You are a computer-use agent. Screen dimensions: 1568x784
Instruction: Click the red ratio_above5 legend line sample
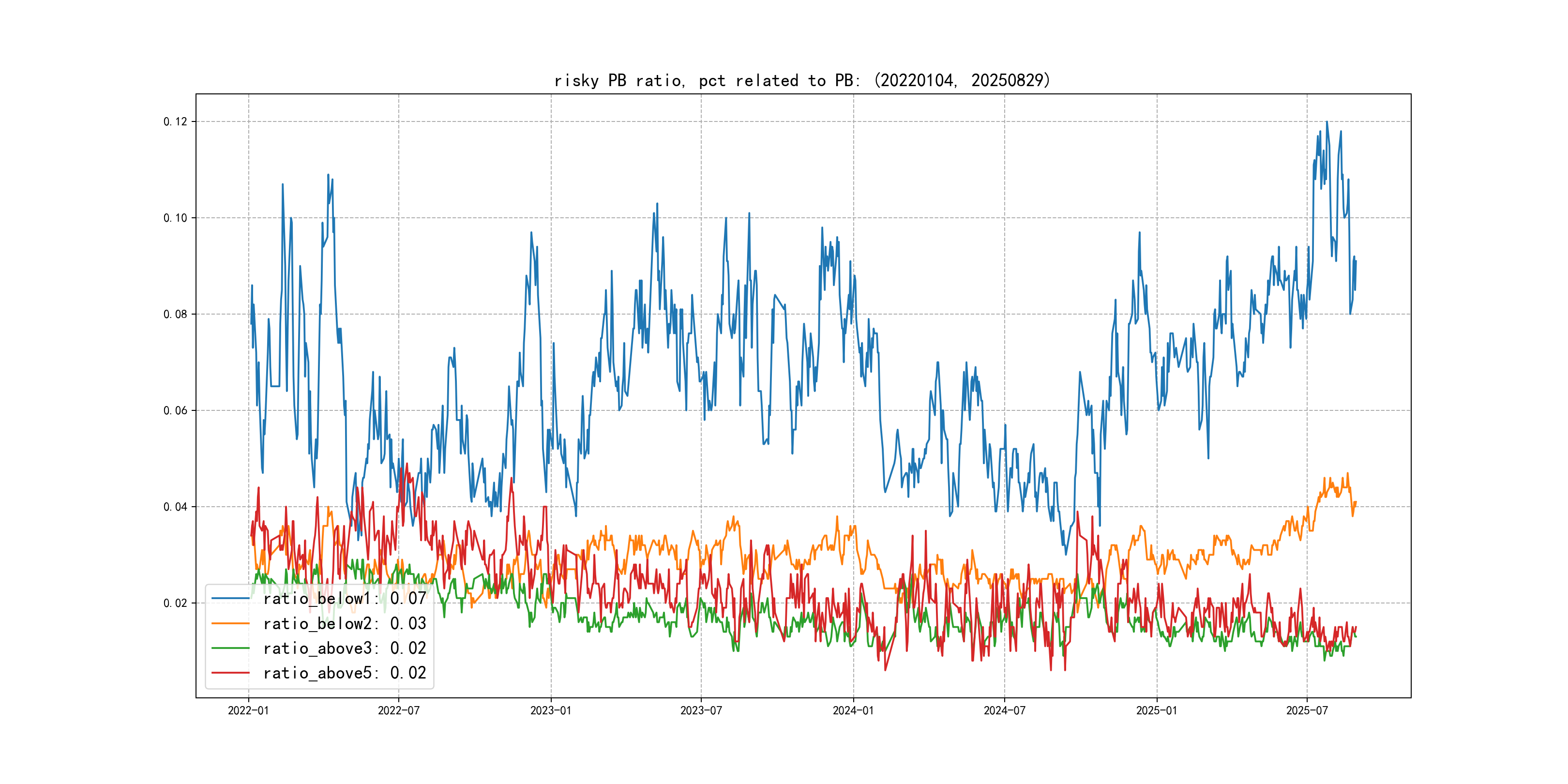coord(231,673)
